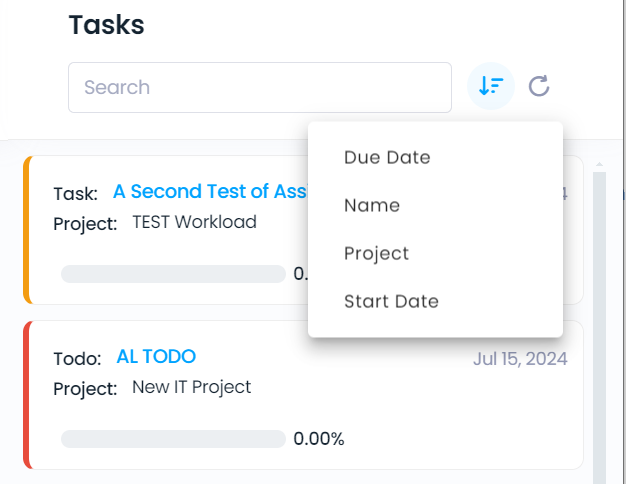
Task: Focus the Search tasks input field
Action: tap(260, 87)
